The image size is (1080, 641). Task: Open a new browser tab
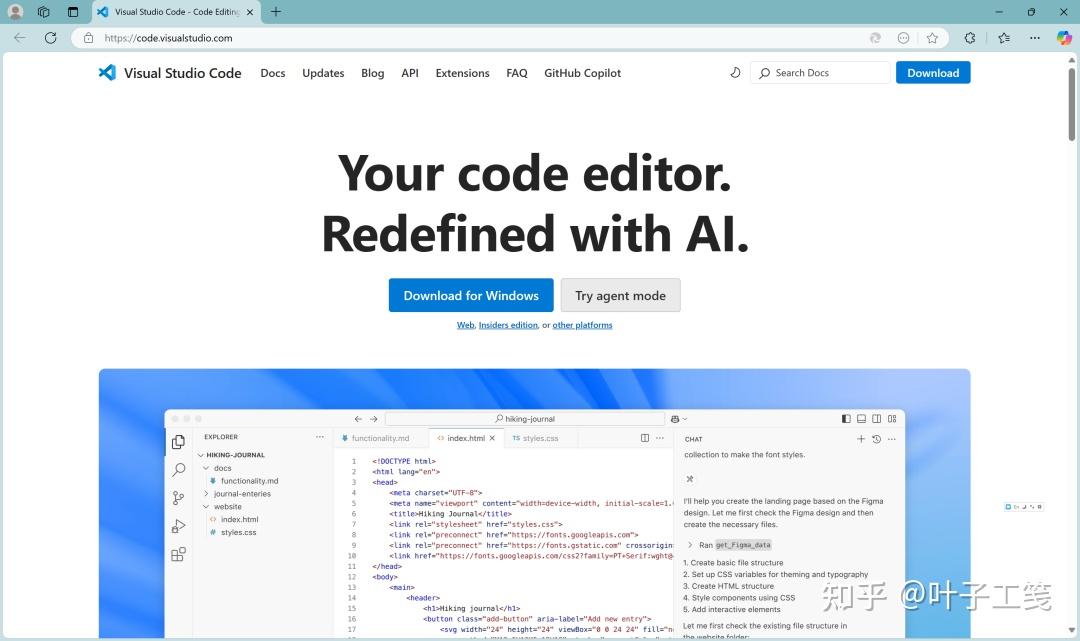click(x=276, y=12)
